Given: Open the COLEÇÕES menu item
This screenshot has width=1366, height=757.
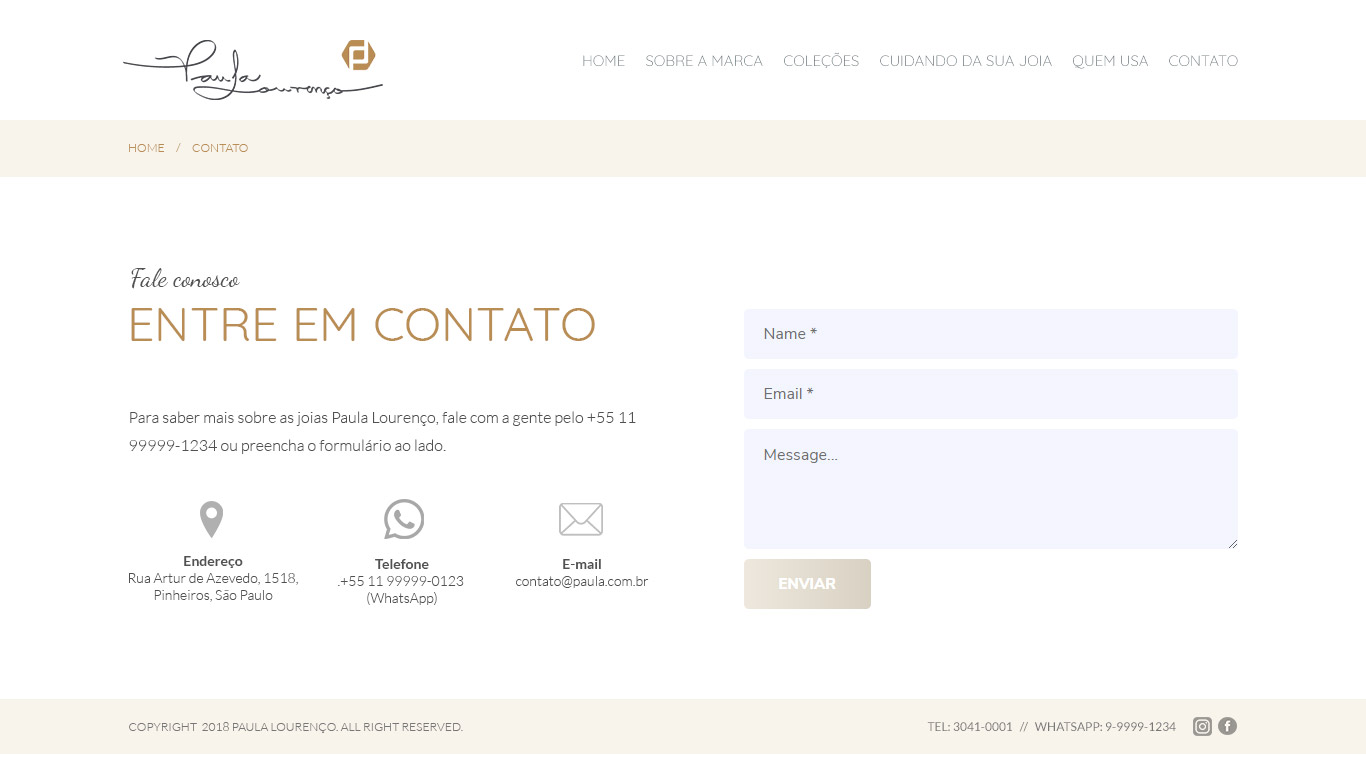Looking at the screenshot, I should [x=820, y=61].
